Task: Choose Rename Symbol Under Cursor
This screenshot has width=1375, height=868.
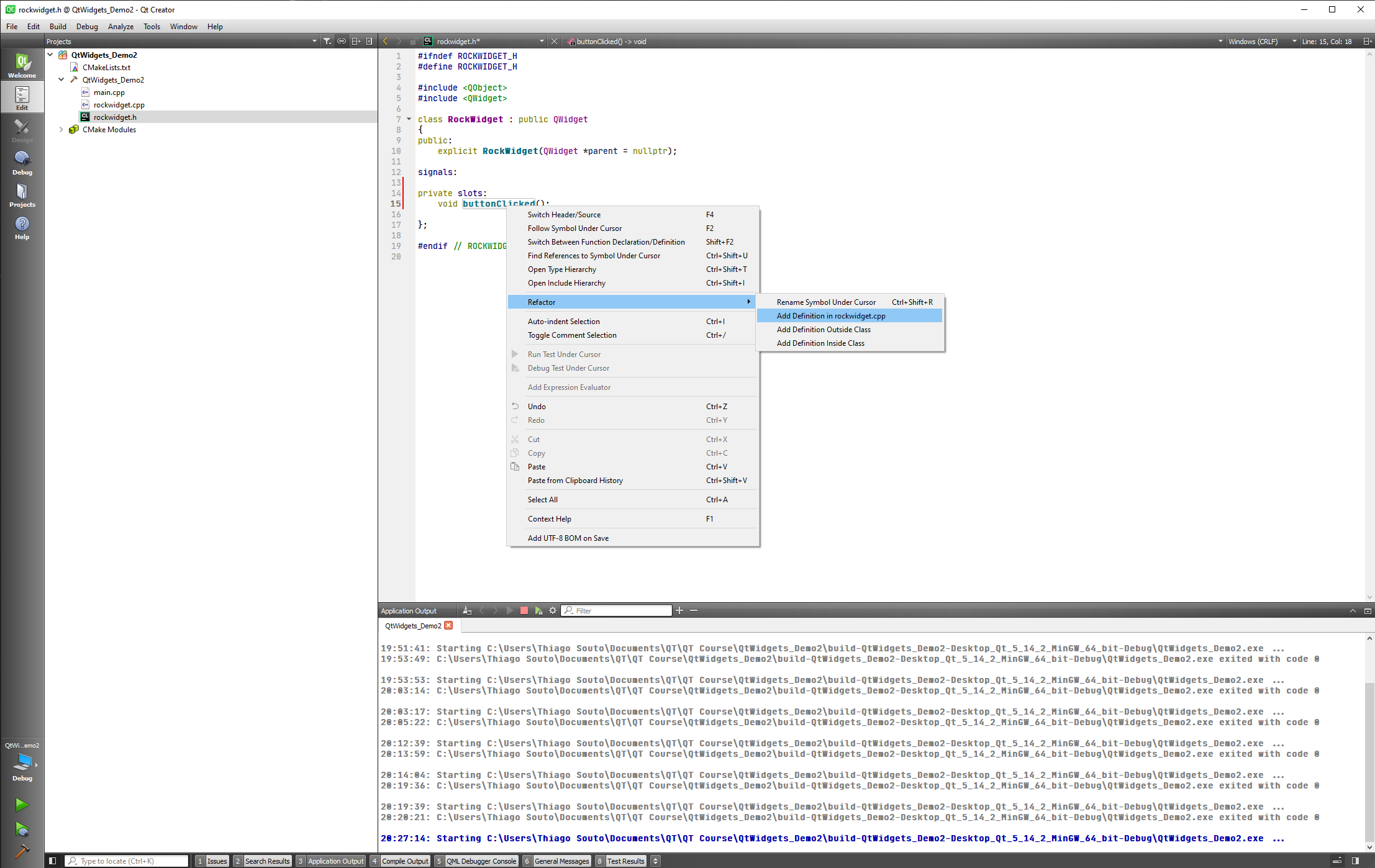Action: point(850,302)
